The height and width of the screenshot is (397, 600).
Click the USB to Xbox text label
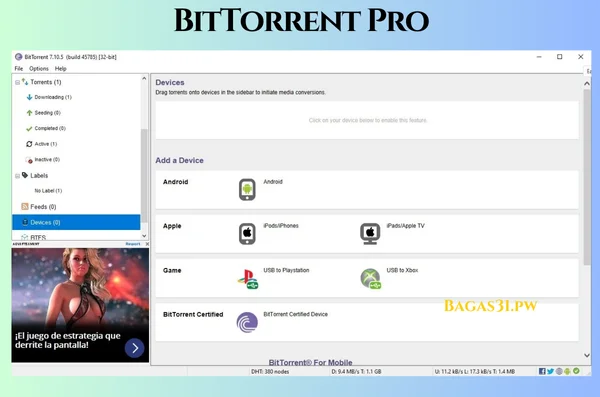click(x=402, y=270)
